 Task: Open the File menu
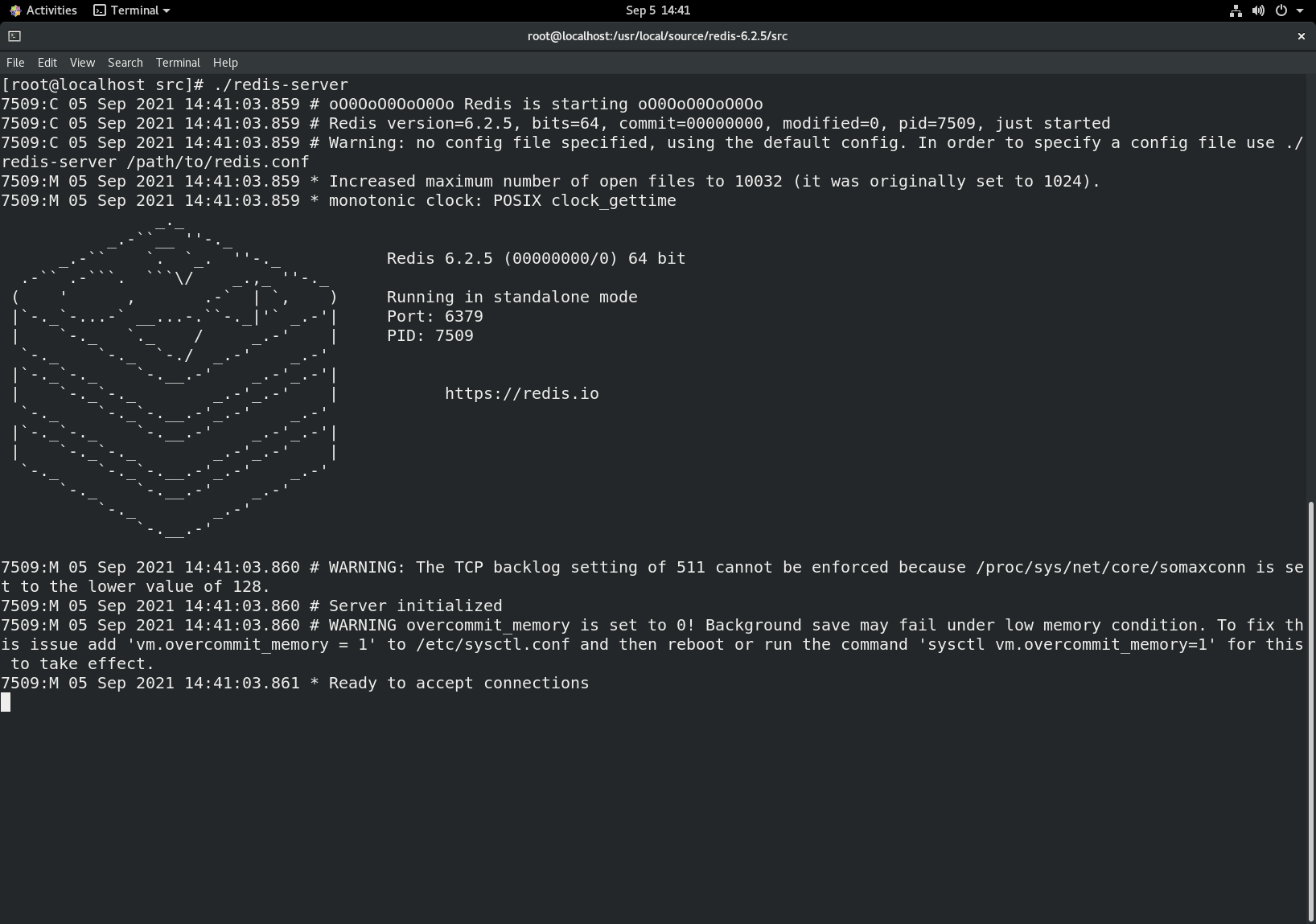15,62
